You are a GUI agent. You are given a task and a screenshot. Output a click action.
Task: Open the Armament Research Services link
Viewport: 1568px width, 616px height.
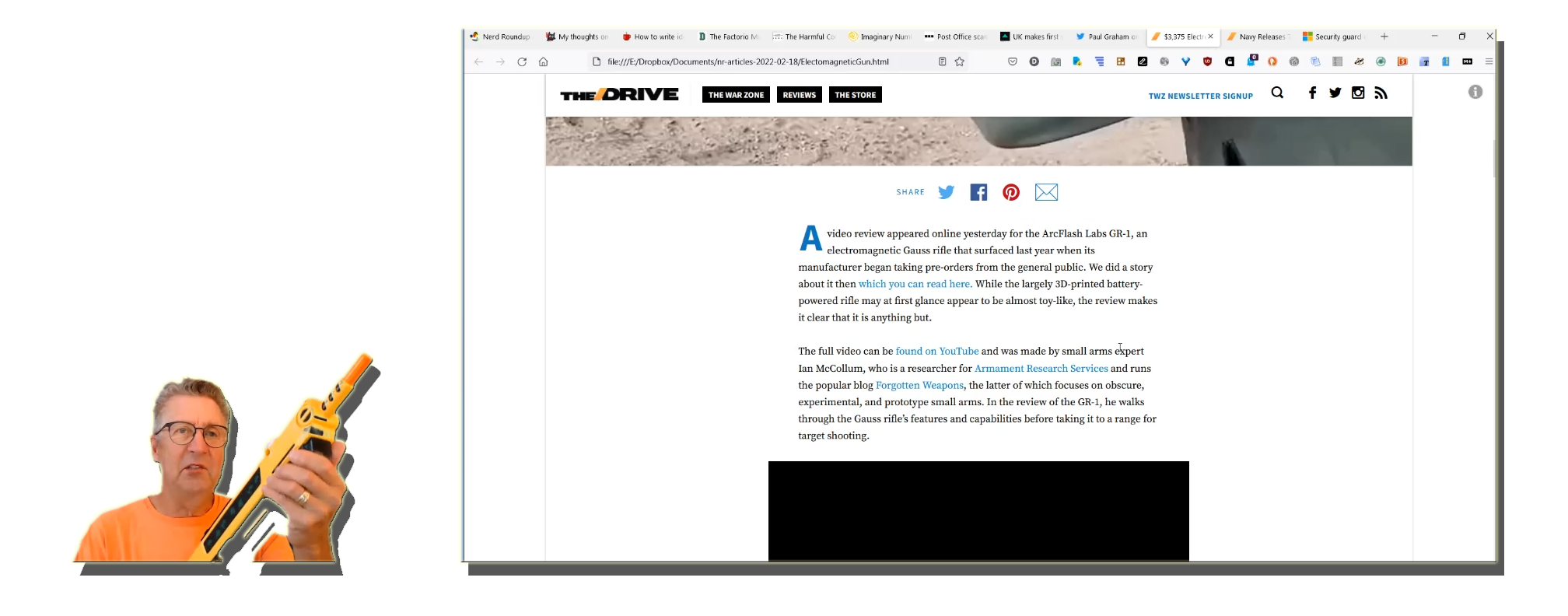[1041, 369]
